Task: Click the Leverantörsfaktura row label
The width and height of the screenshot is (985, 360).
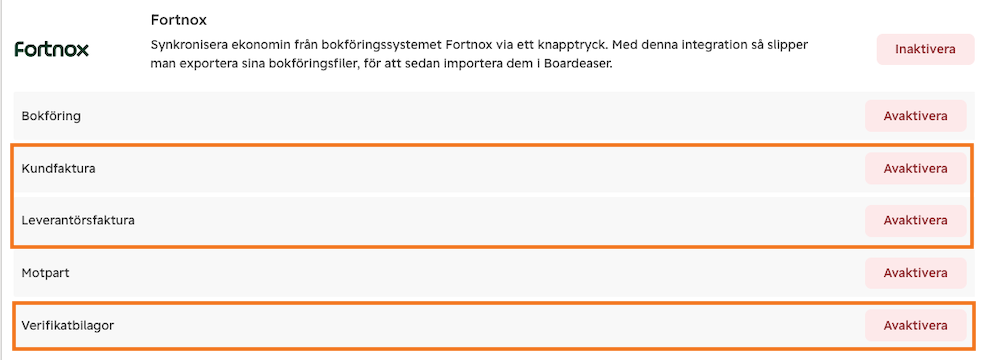Action: [78, 221]
